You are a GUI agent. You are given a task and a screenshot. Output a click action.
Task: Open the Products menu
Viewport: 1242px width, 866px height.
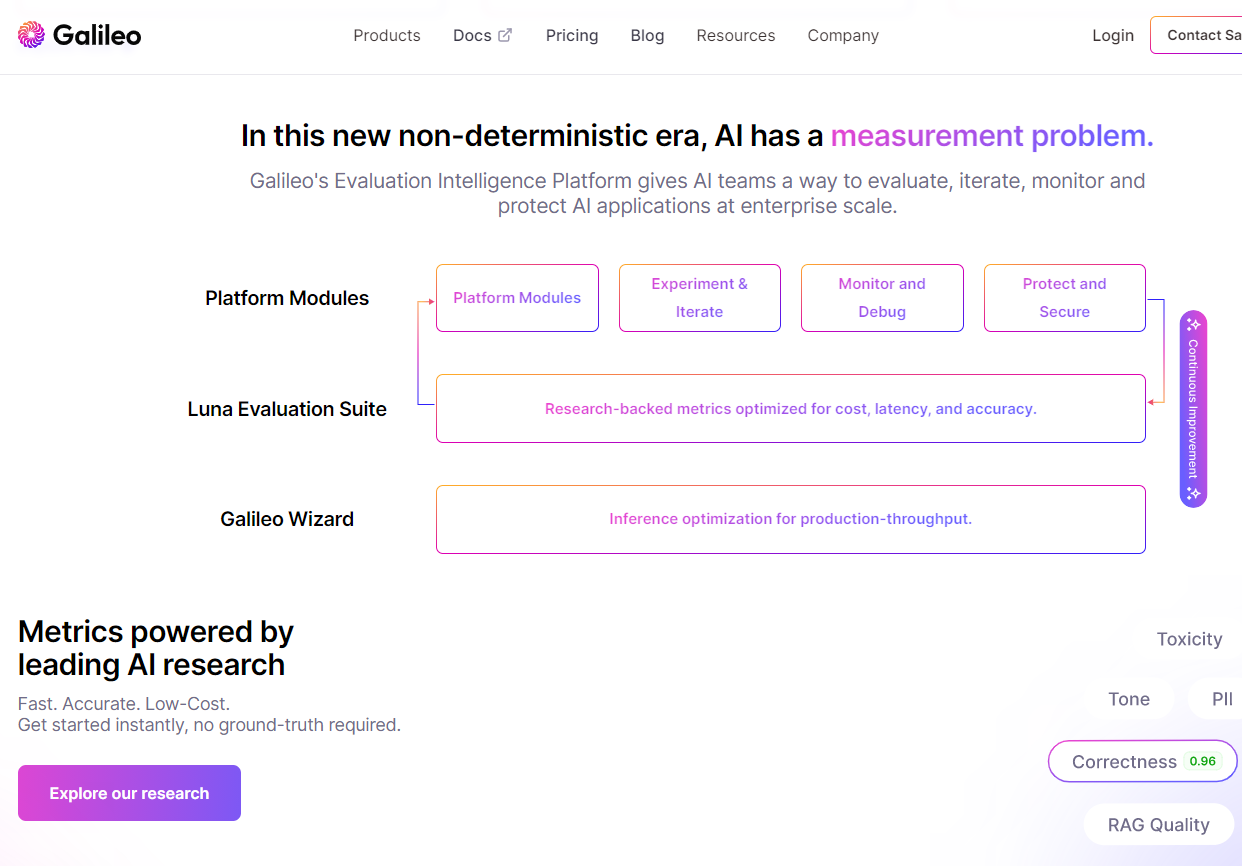click(387, 35)
